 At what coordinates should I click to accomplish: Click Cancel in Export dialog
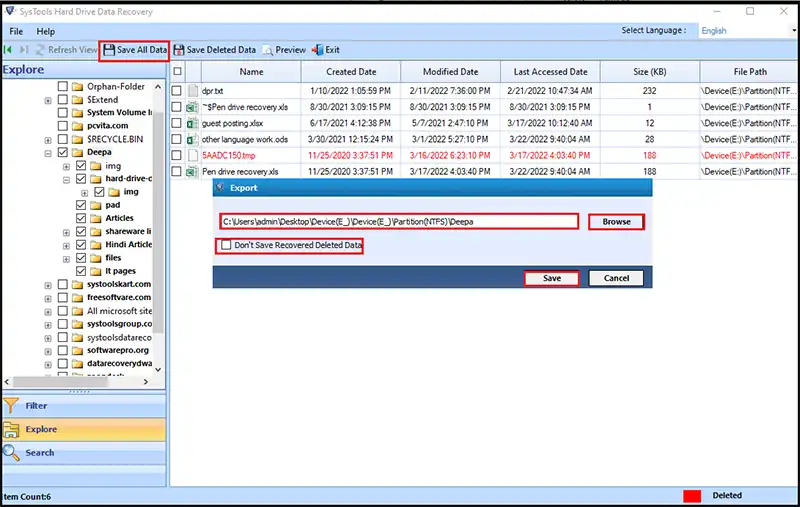[x=616, y=278]
